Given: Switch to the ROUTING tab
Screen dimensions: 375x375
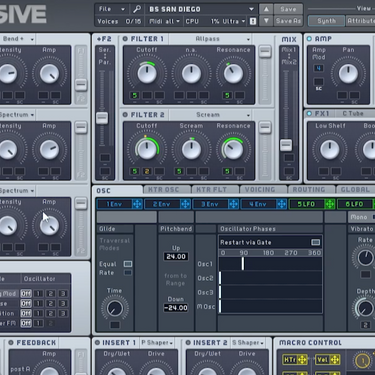Looking at the screenshot, I should click(x=309, y=190).
